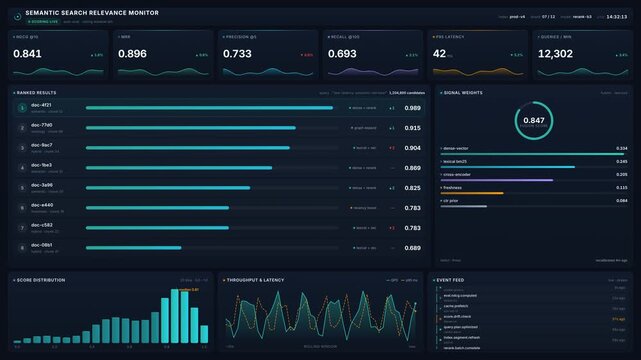
Task: Click rank 1 circle badge for doc-4f21
Action: pos(22,108)
